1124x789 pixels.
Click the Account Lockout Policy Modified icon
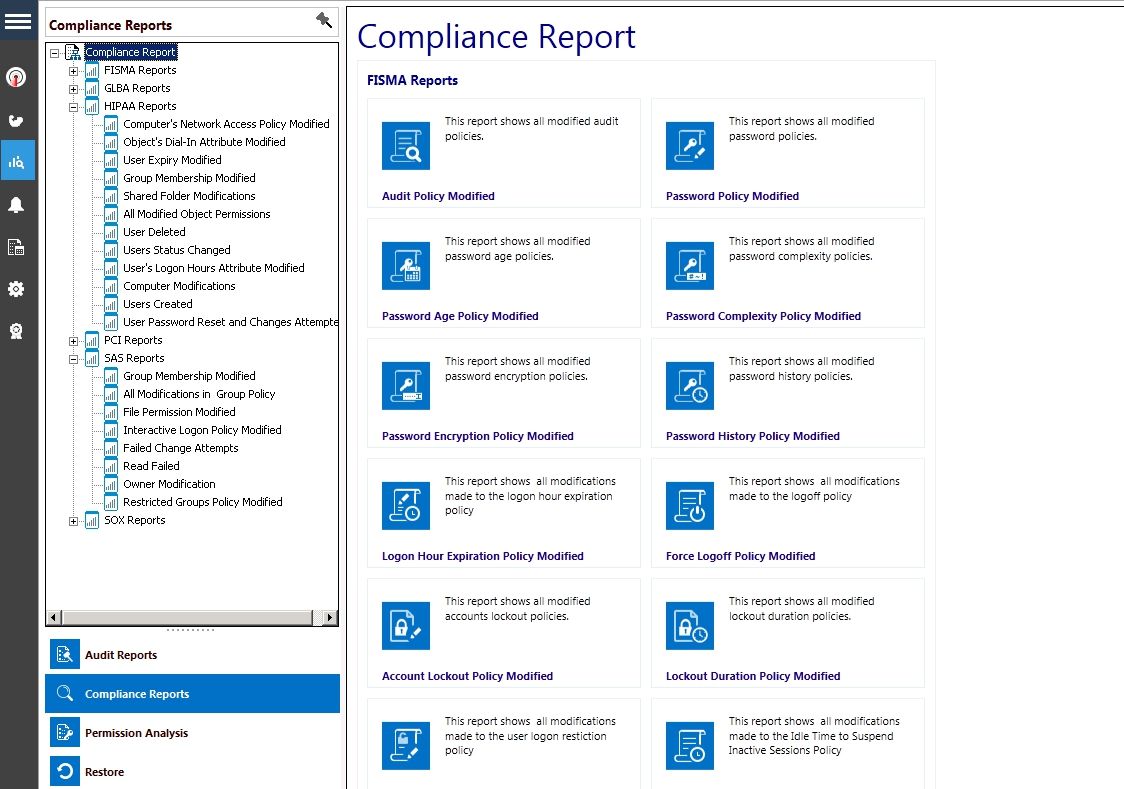[x=406, y=626]
